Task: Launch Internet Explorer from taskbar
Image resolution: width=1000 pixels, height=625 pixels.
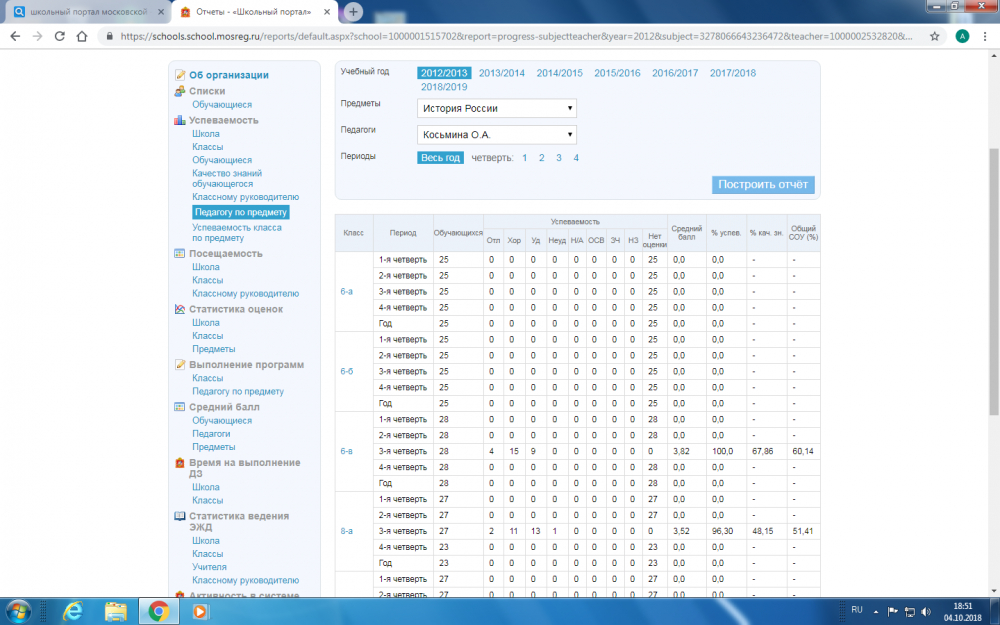Action: coord(73,612)
